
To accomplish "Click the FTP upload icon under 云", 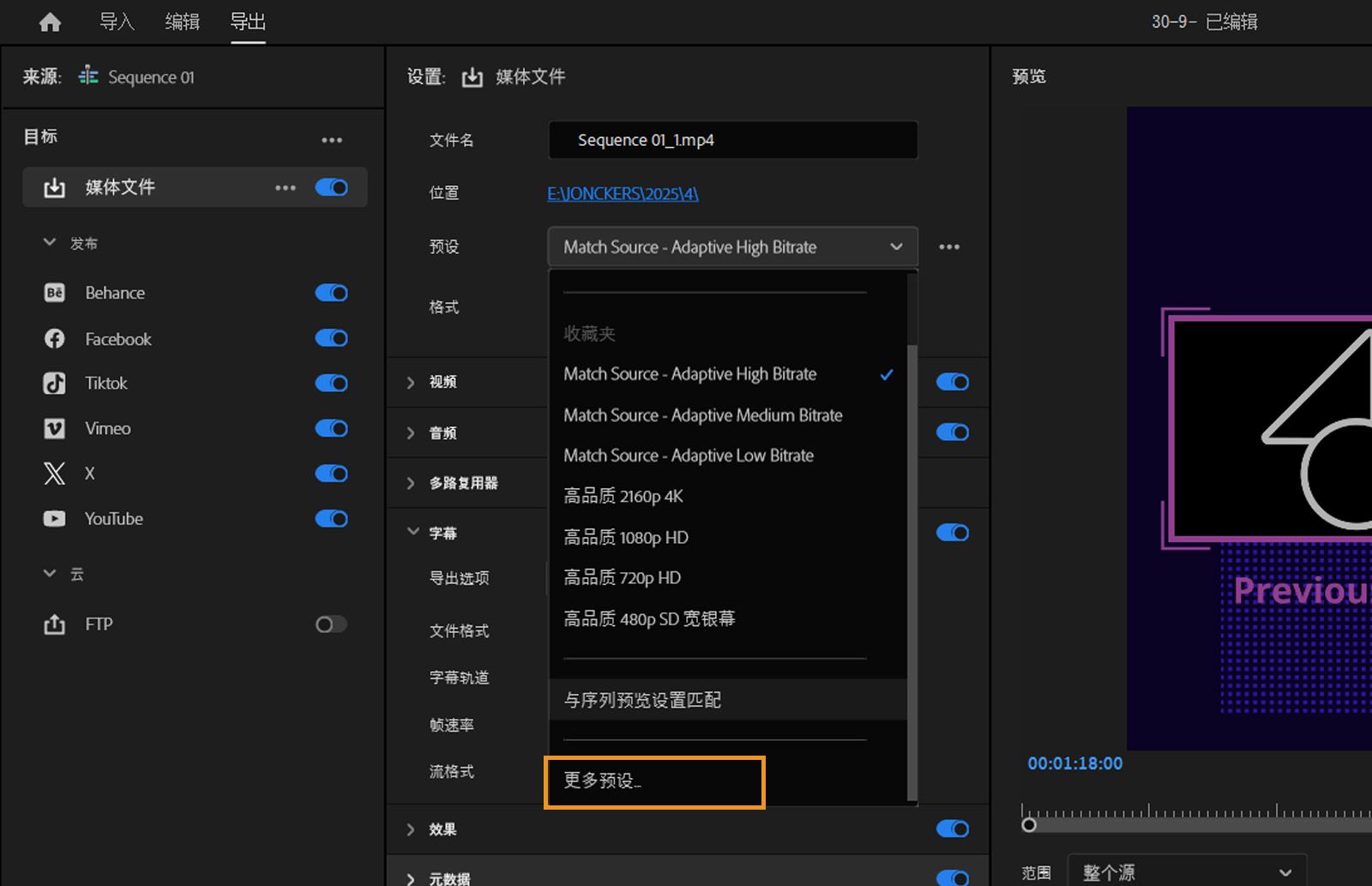I will [x=54, y=624].
